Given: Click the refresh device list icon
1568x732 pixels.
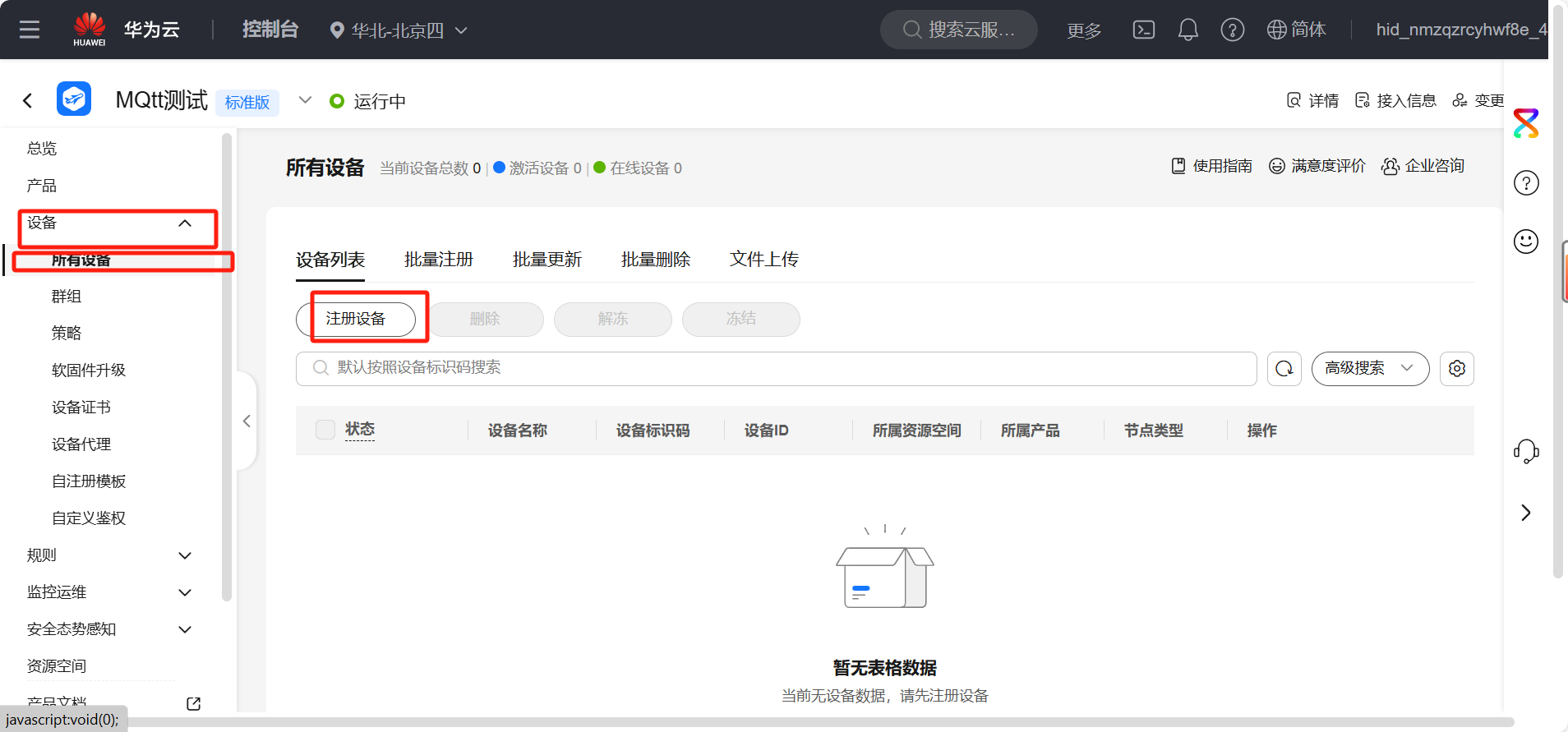Looking at the screenshot, I should click(x=1284, y=369).
